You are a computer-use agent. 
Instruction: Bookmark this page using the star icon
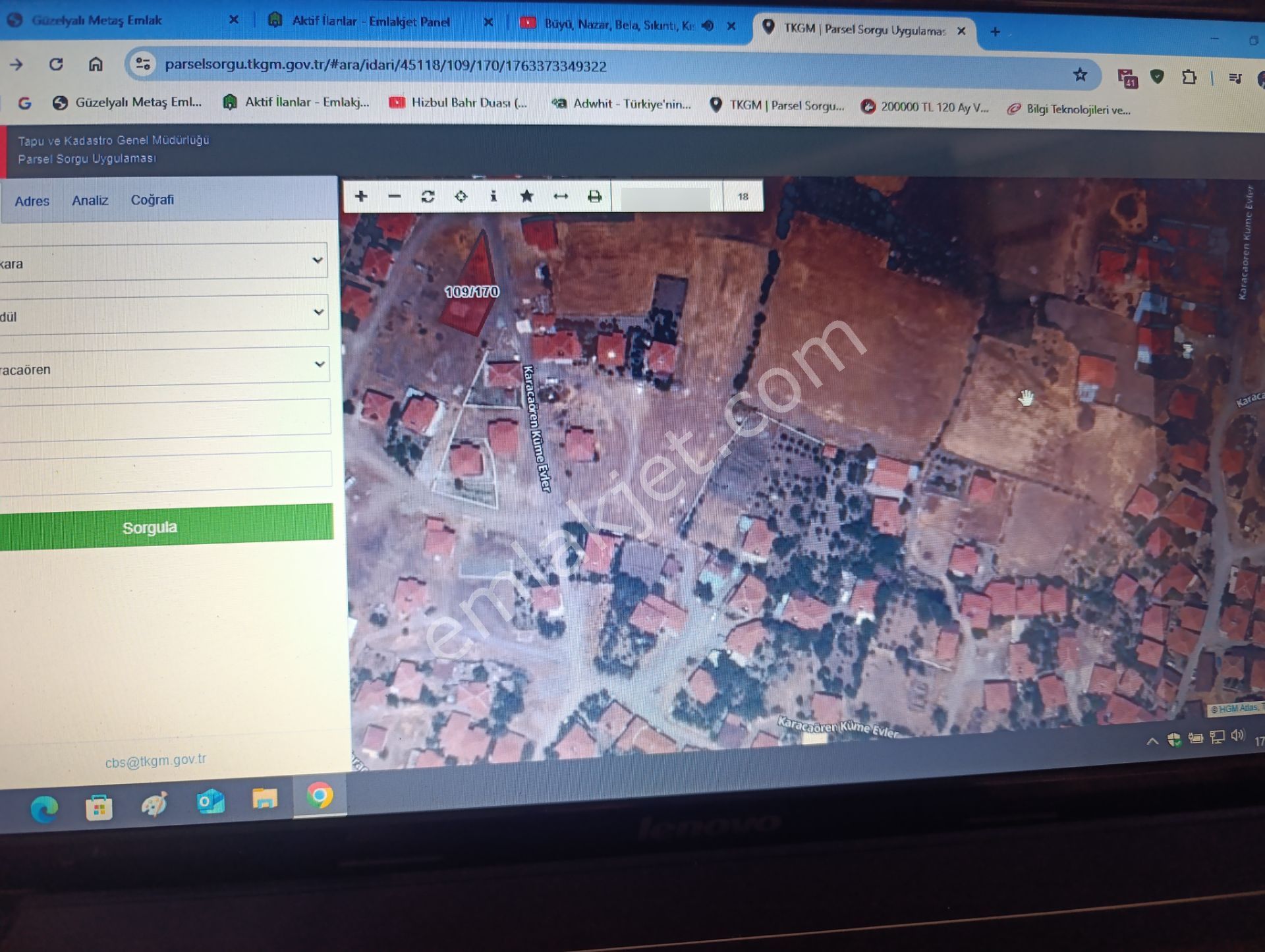(1079, 74)
